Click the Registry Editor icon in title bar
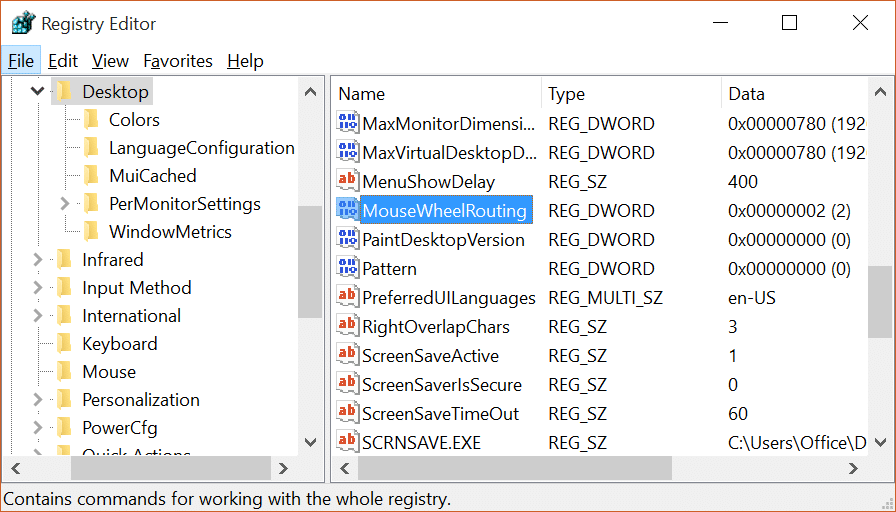This screenshot has height=512, width=896. point(22,23)
